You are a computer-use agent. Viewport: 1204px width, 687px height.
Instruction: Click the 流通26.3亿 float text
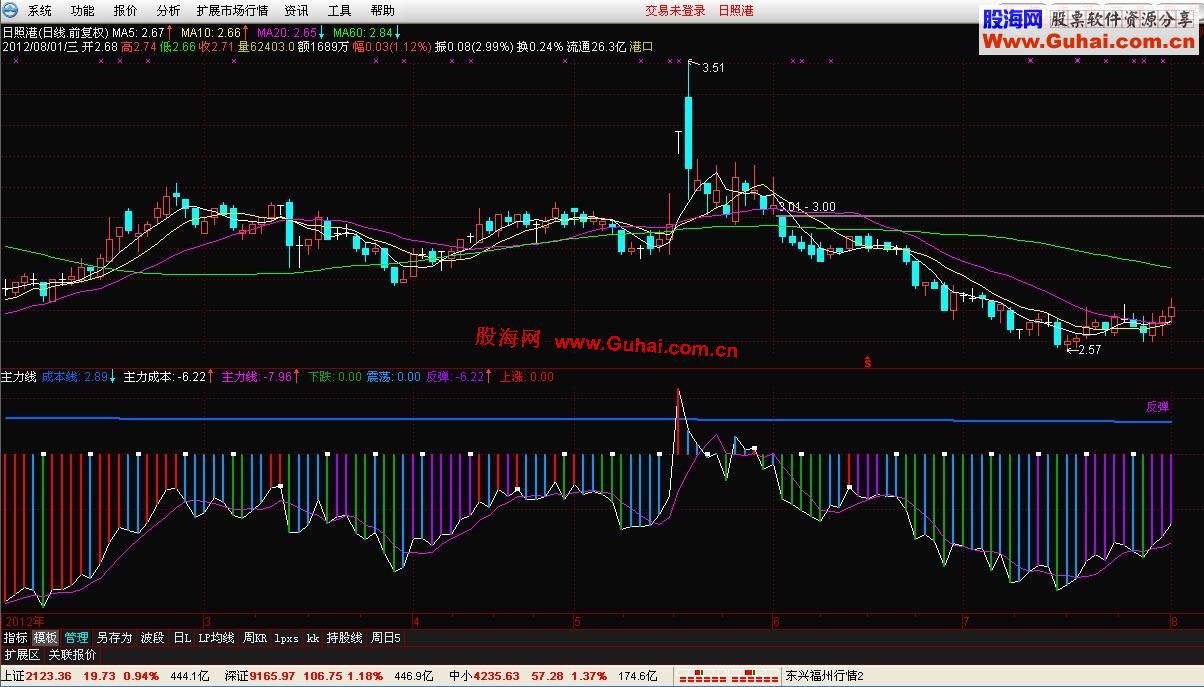coord(595,47)
